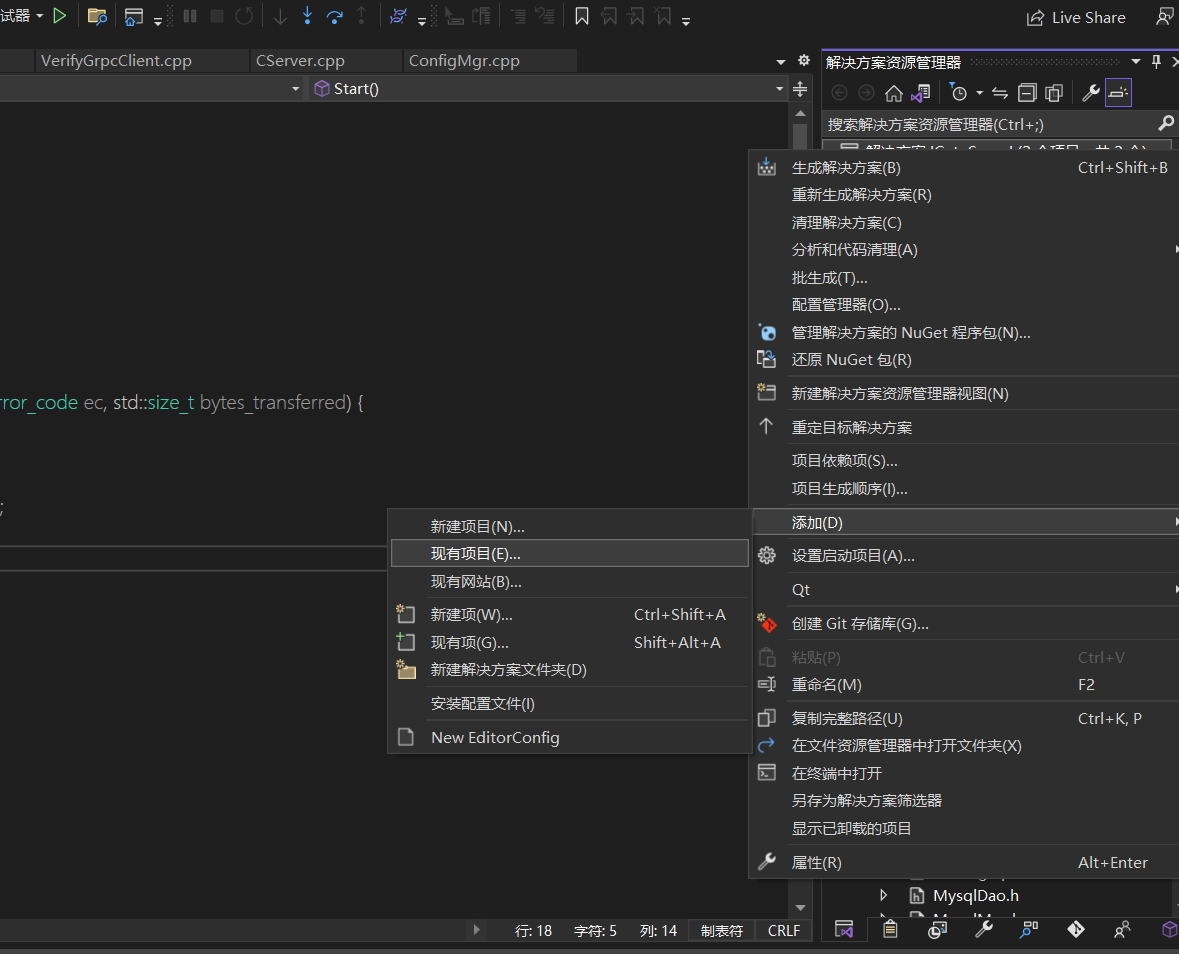This screenshot has width=1179, height=954.
Task: Click the find in files folder icon
Action: pyautogui.click(x=97, y=17)
